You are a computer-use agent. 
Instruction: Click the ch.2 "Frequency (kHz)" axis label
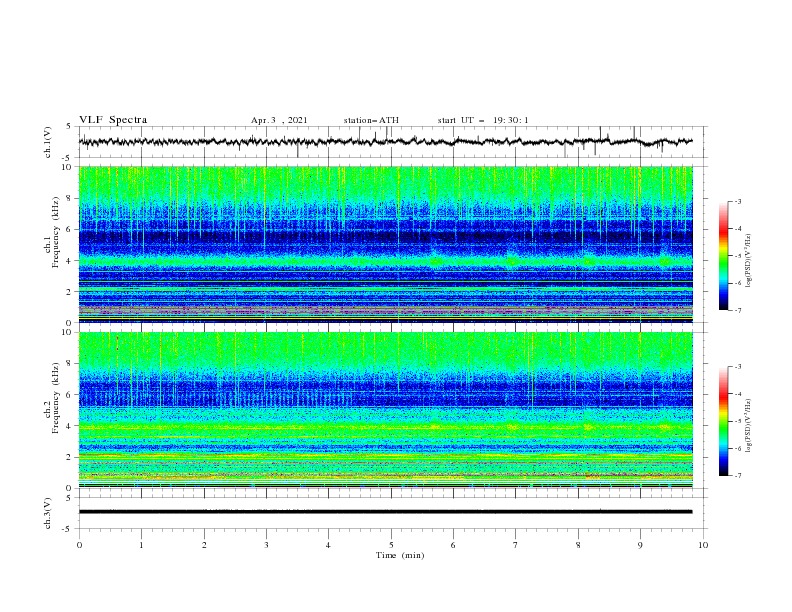pos(56,398)
